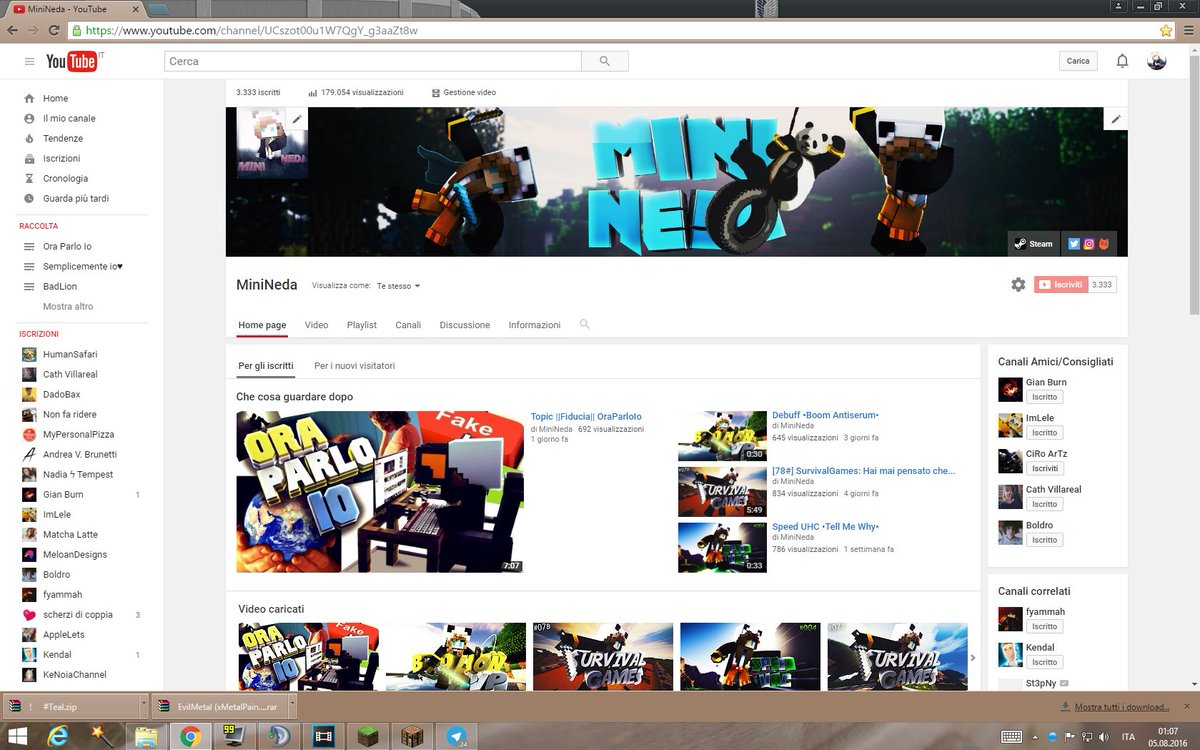Image resolution: width=1200 pixels, height=750 pixels.
Task: Click 179.054 visualizzazioni stats text
Action: (362, 92)
